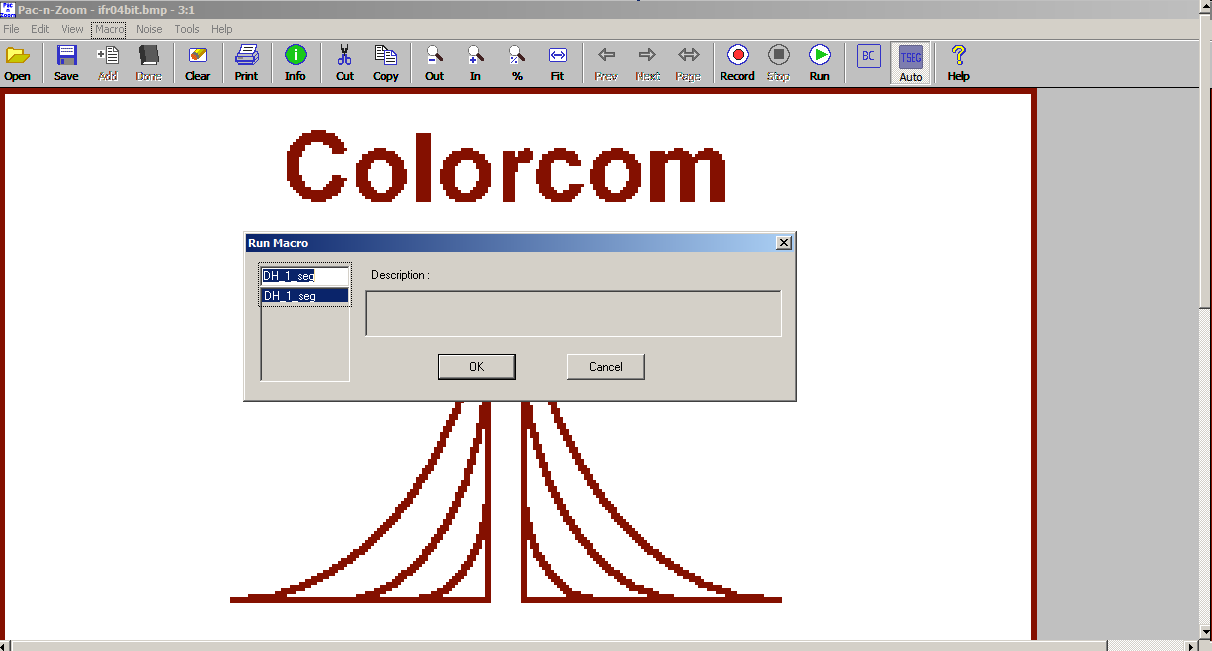Open the Help question mark icon
Image resolution: width=1212 pixels, height=651 pixels.
pyautogui.click(x=959, y=63)
